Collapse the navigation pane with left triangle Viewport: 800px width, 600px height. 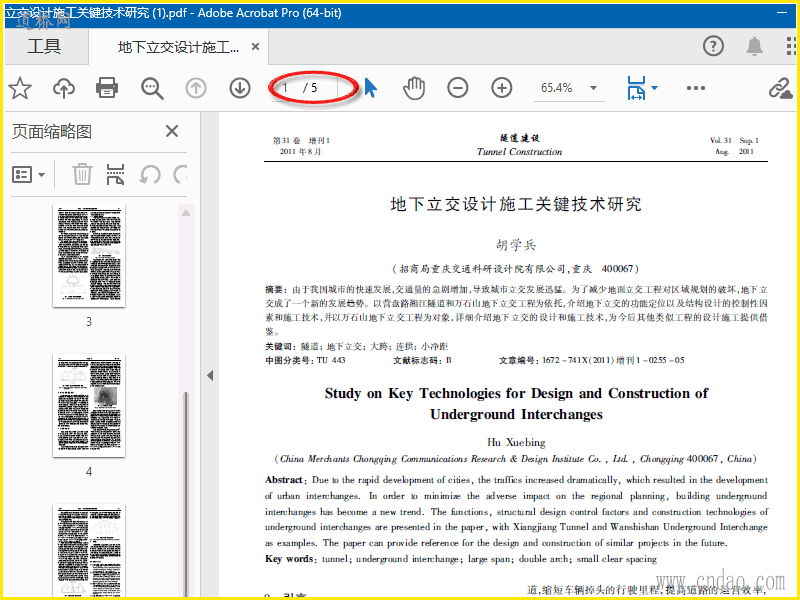(210, 376)
